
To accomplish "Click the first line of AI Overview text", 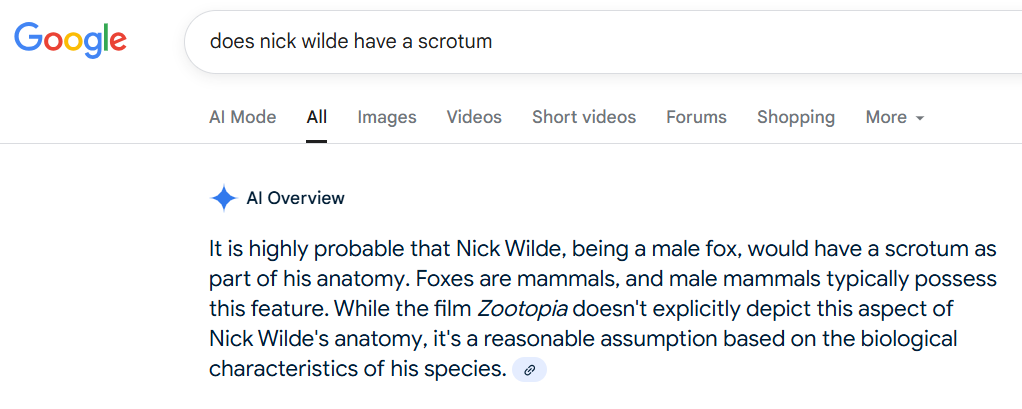I will (x=603, y=249).
